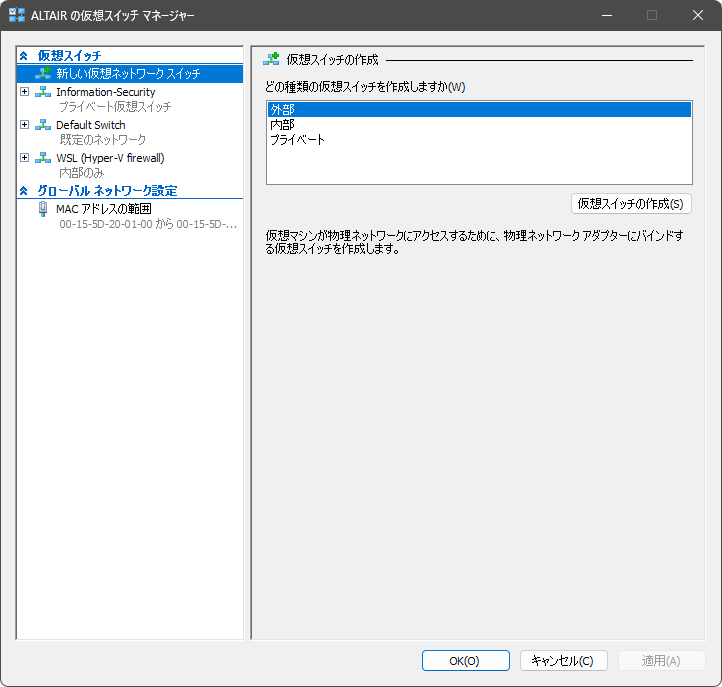Click the MAC range value 00-15-5D-20-01-00
722x687 pixels.
point(106,224)
